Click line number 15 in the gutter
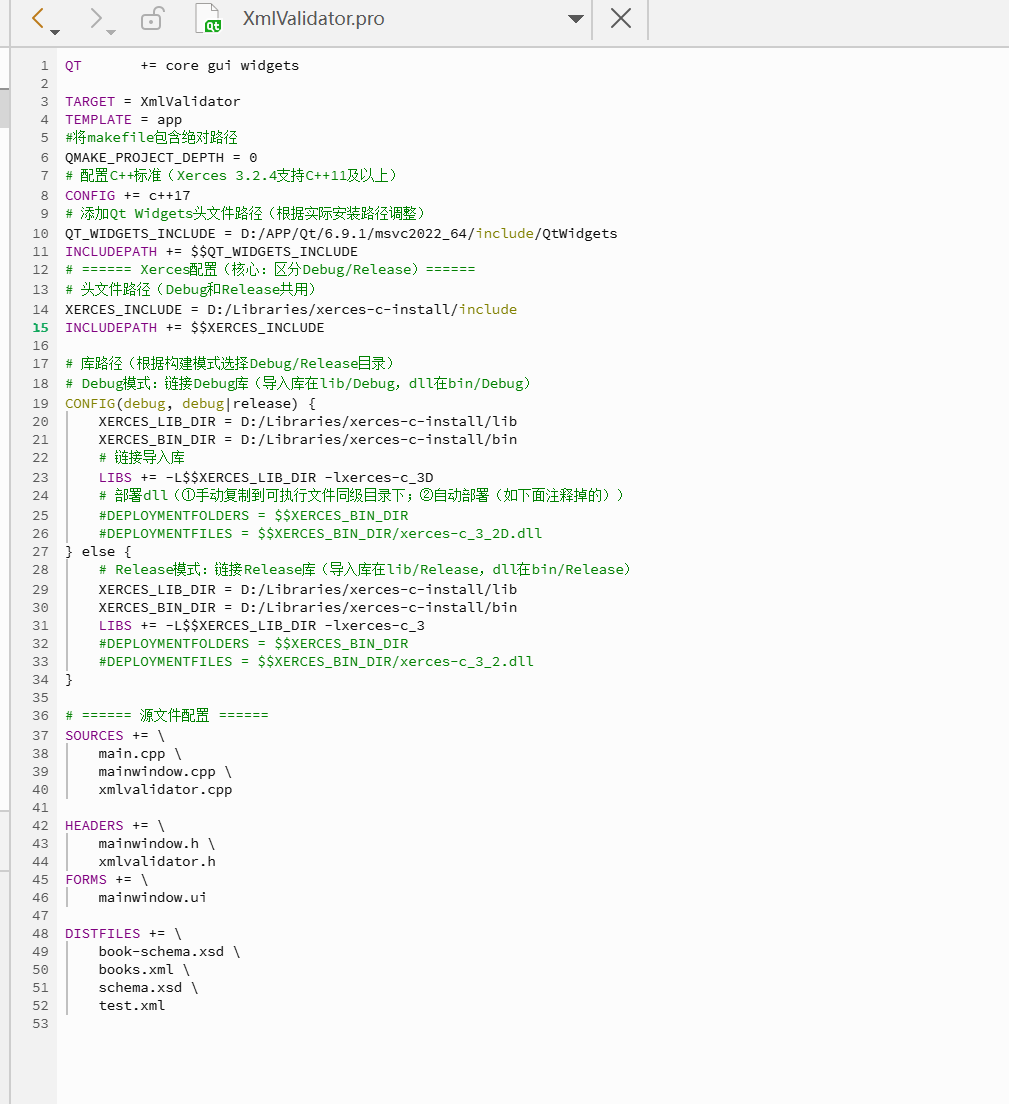 (41, 327)
